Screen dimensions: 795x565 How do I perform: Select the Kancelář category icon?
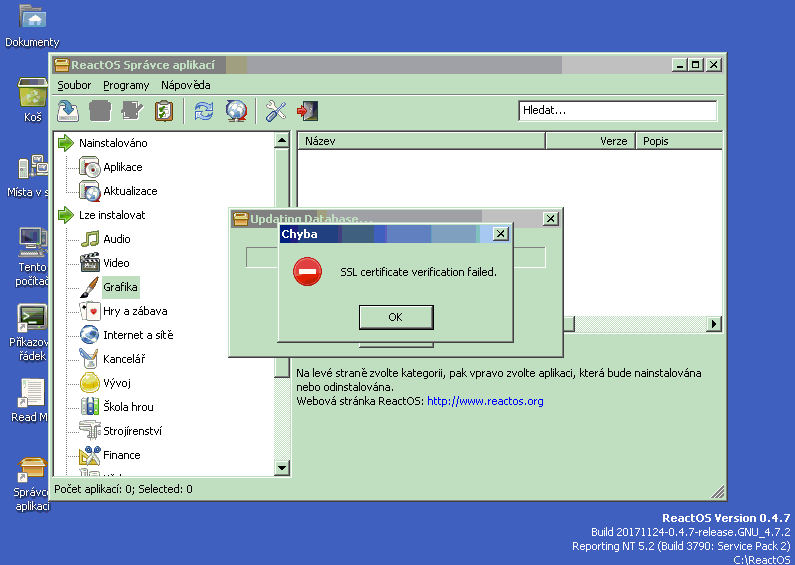(90, 359)
